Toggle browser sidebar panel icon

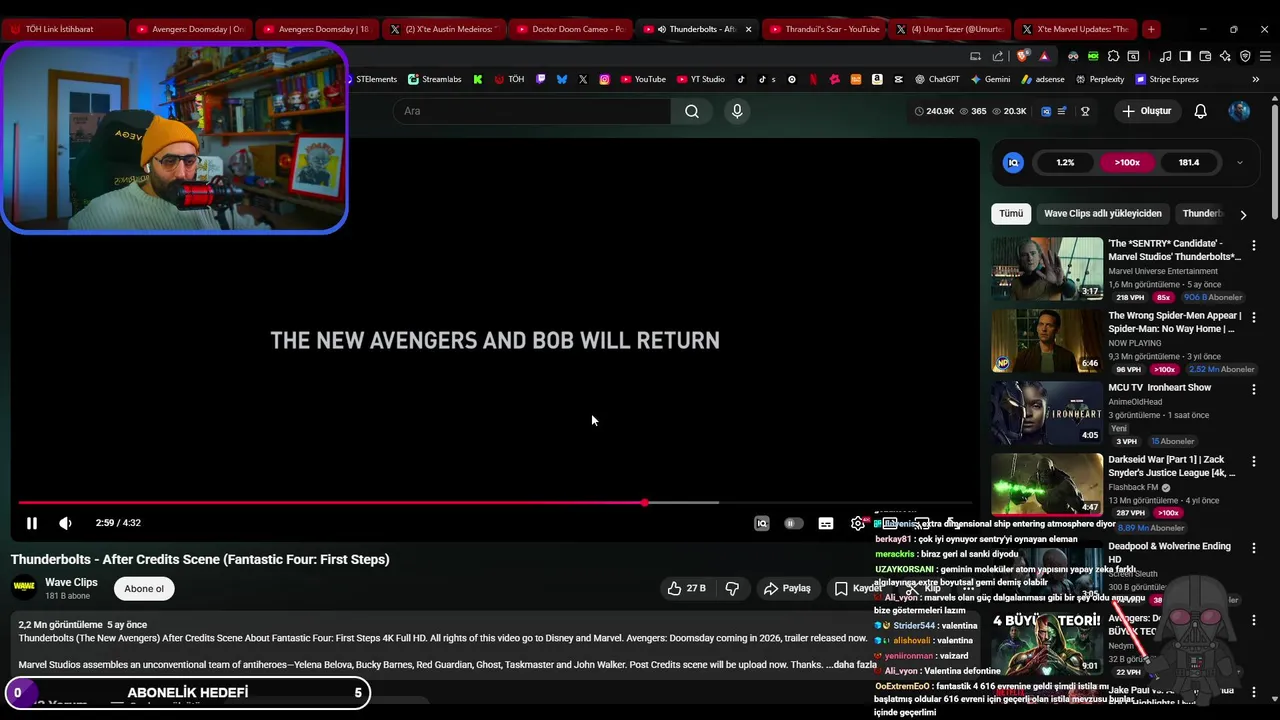(1185, 56)
